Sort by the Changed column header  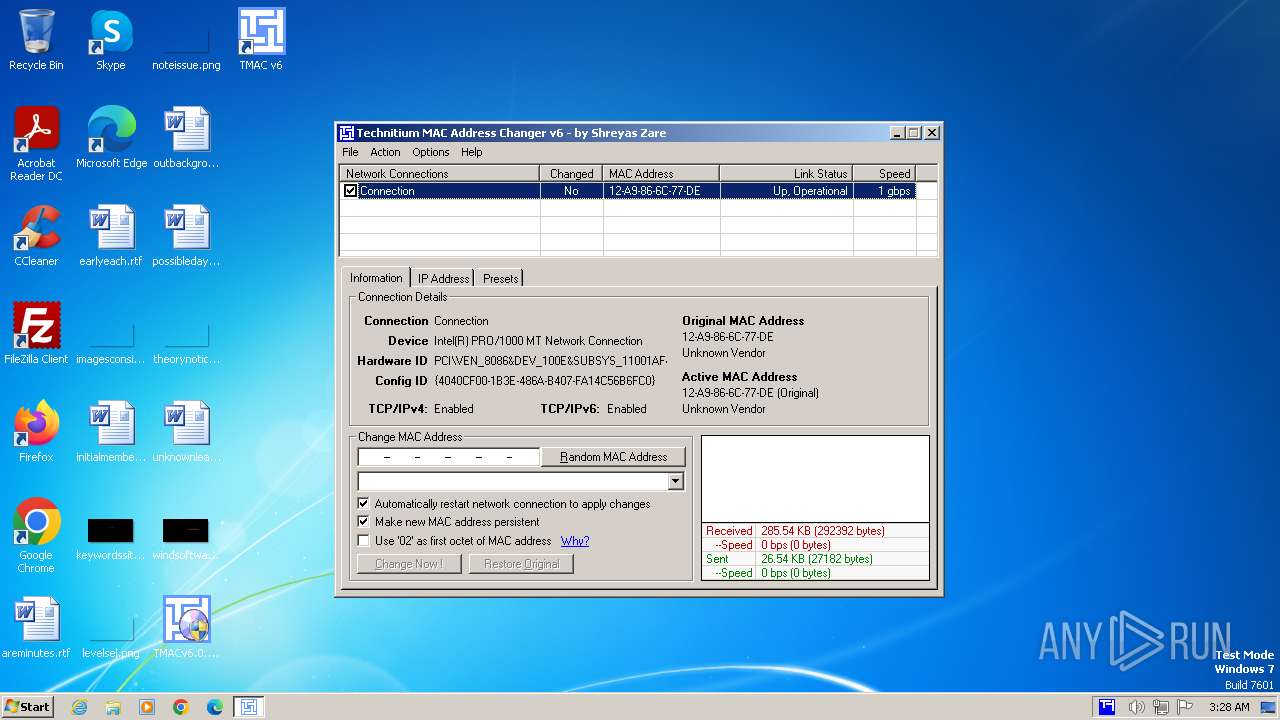(572, 174)
